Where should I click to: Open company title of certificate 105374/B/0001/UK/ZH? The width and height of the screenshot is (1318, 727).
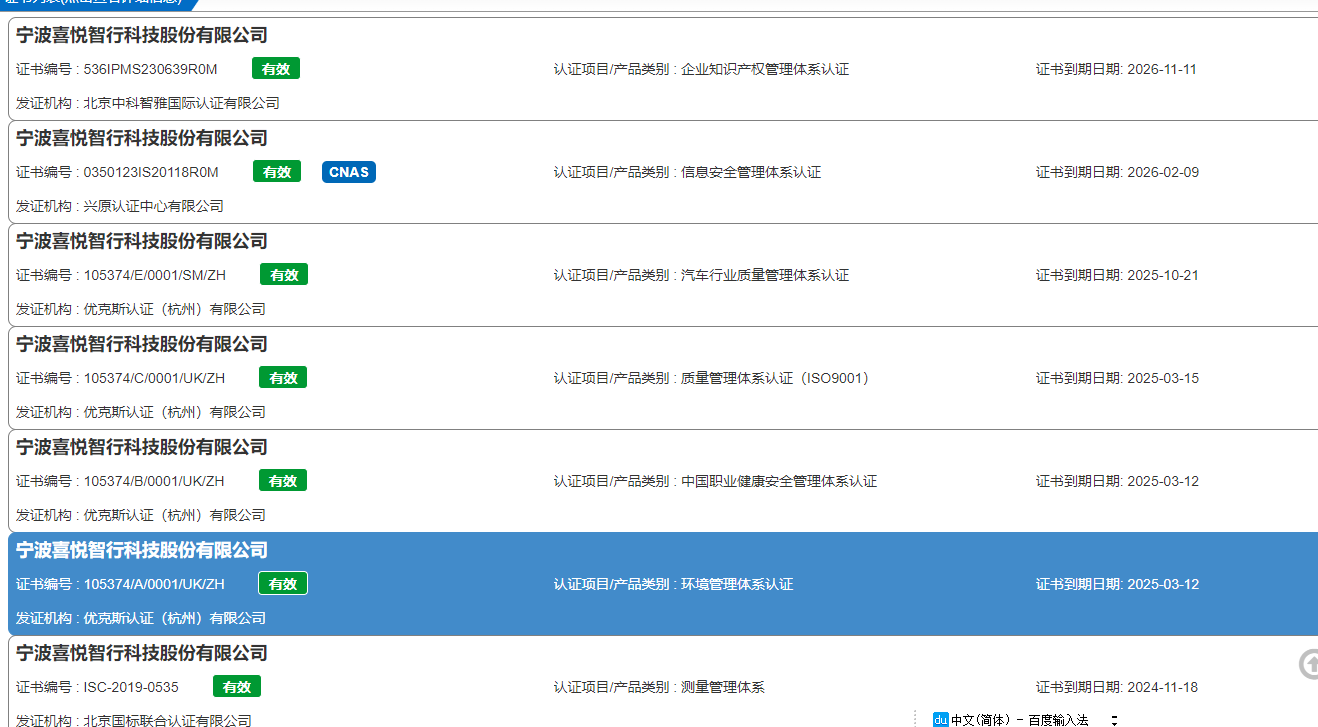pyautogui.click(x=142, y=447)
